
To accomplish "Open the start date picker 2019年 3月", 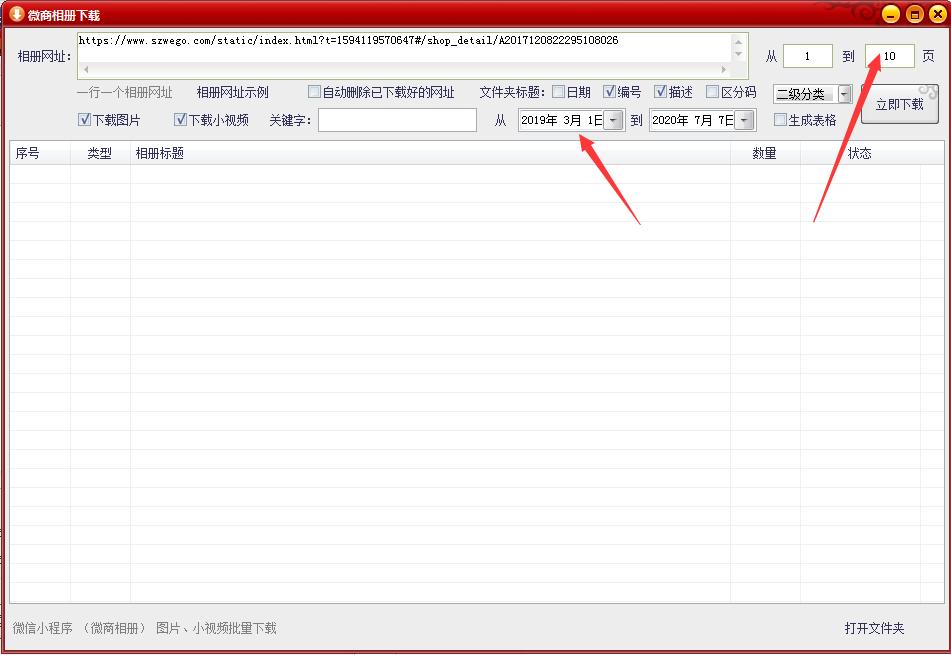I will click(x=613, y=120).
